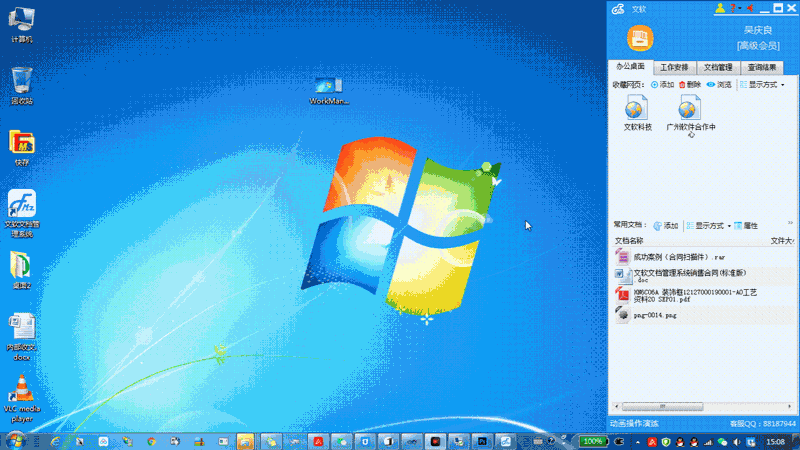Click the red pin icon in 文软 title bar

(751, 8)
